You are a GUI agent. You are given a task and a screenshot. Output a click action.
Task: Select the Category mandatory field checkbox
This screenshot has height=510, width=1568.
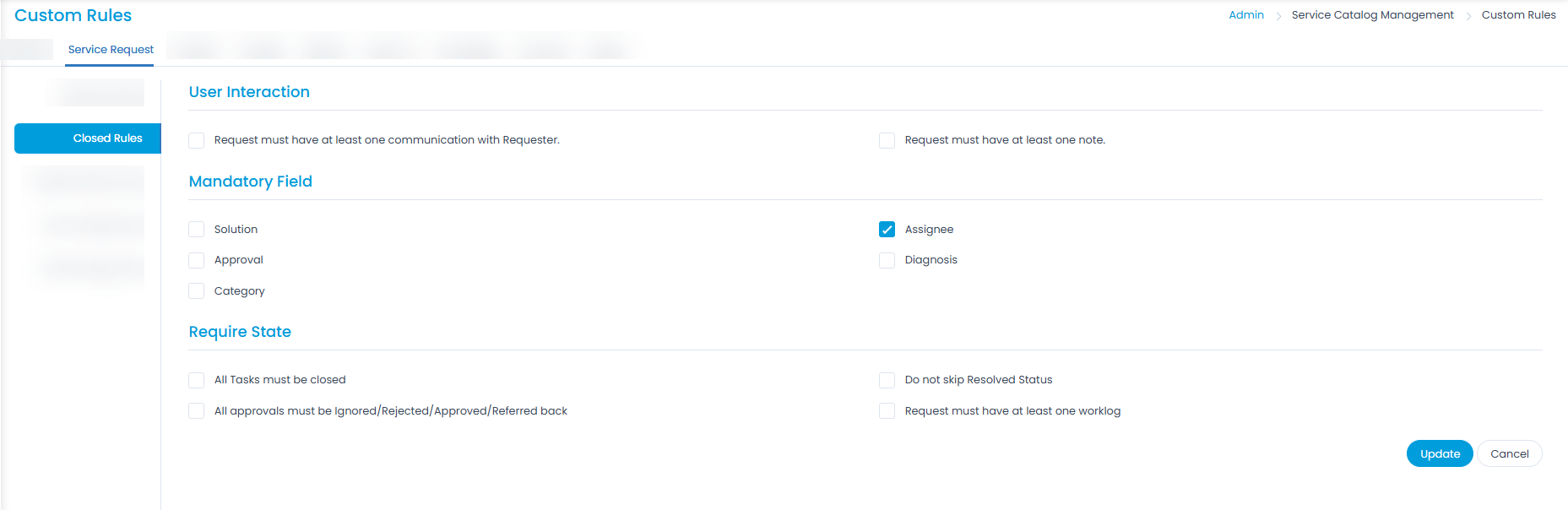click(x=197, y=291)
